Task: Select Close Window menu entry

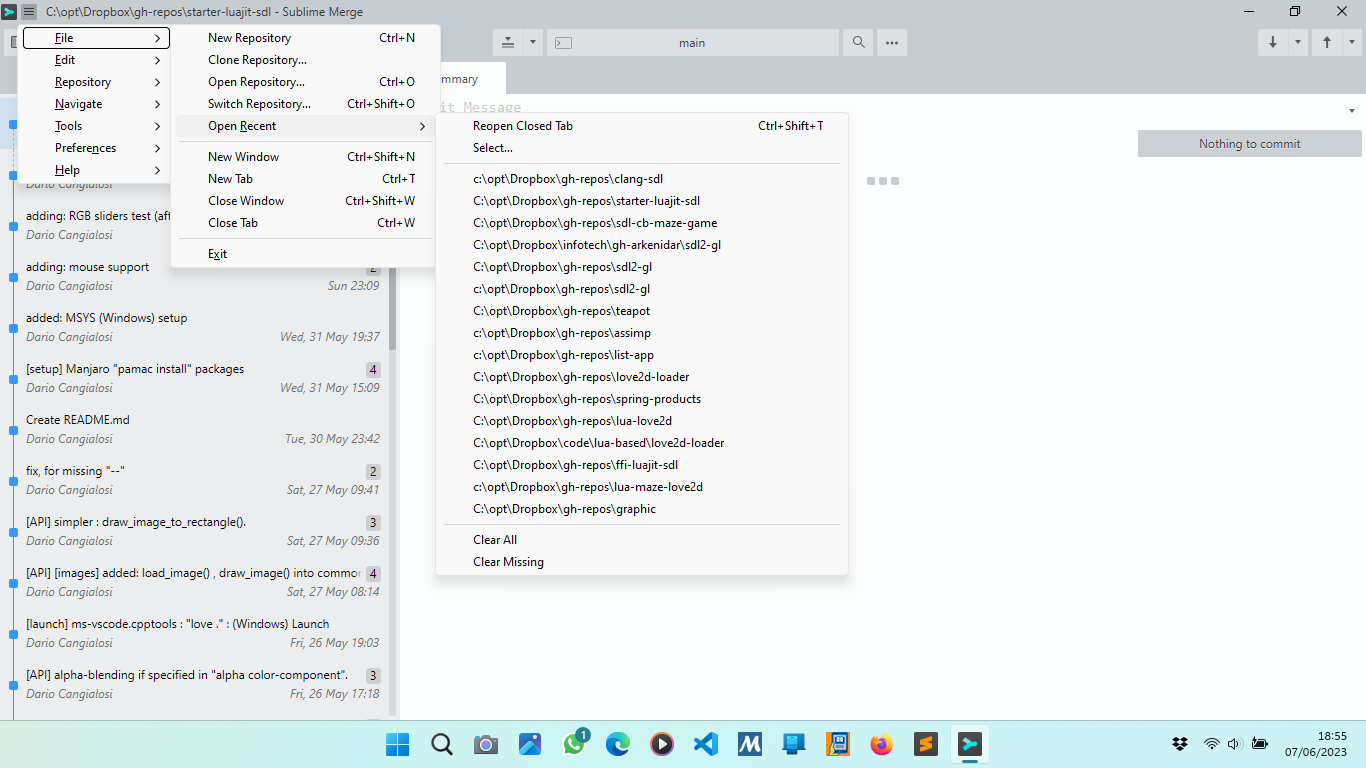Action: point(305,201)
